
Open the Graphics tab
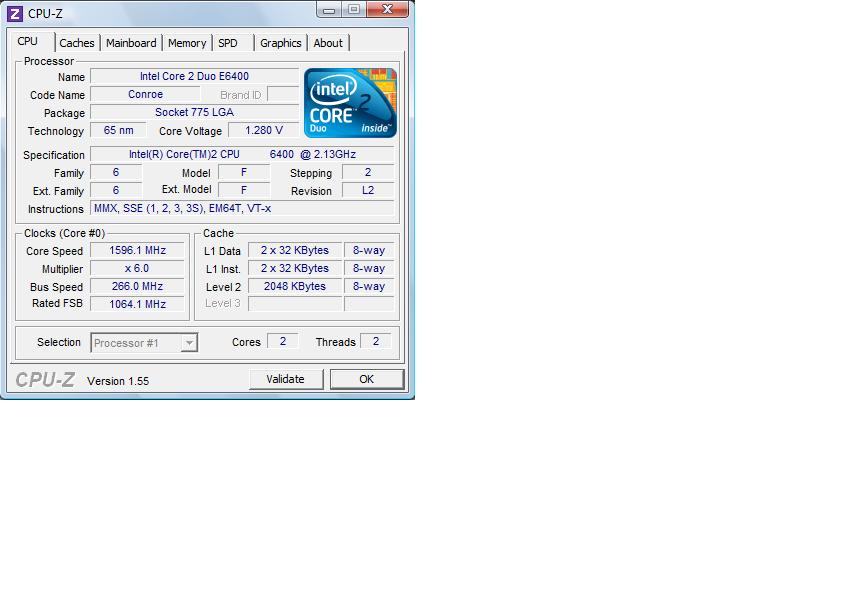pos(281,43)
